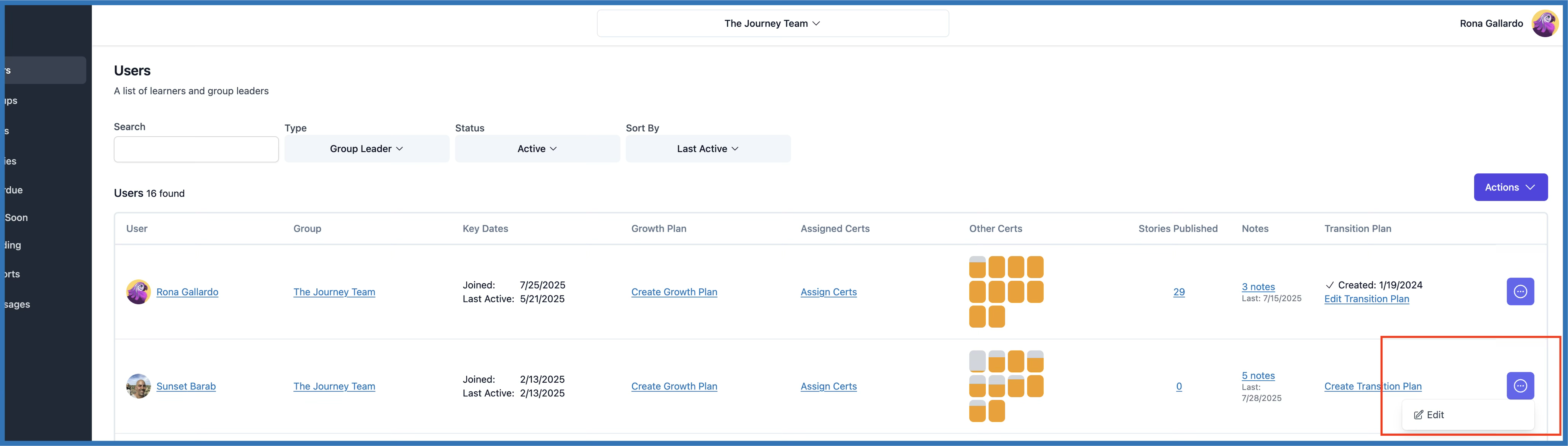The image size is (1568, 446).
Task: Expand the Type filter Group Leader dropdown
Action: [x=366, y=149]
